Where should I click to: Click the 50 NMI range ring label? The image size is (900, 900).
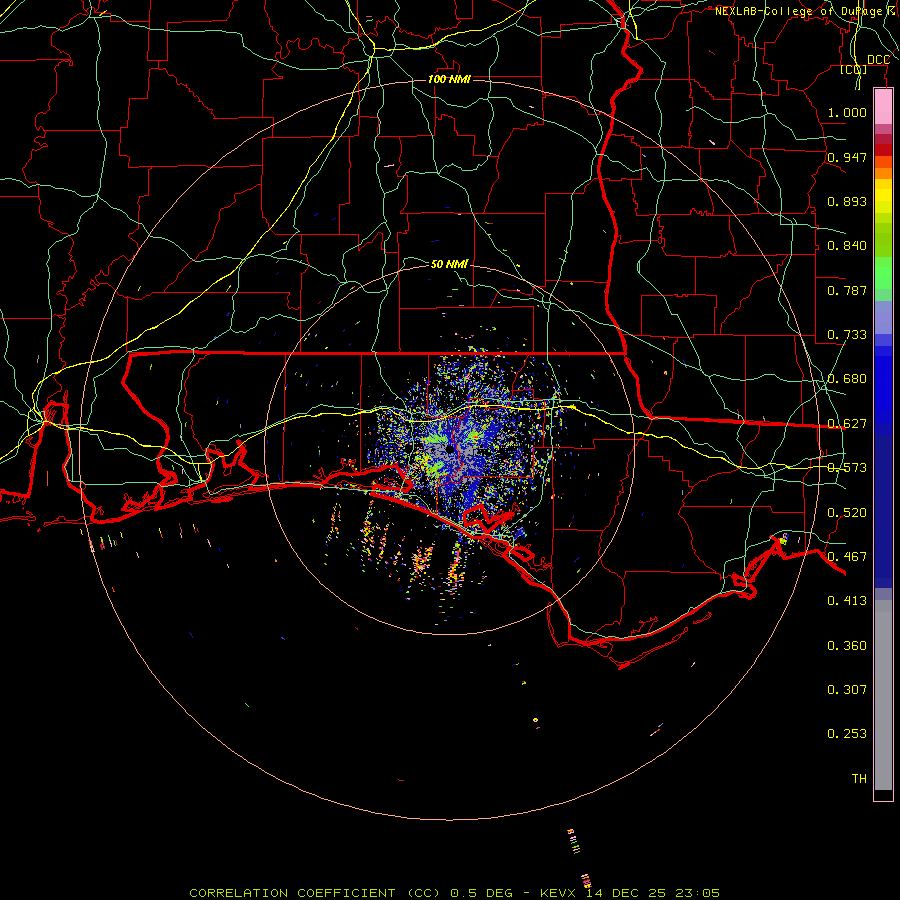click(449, 264)
